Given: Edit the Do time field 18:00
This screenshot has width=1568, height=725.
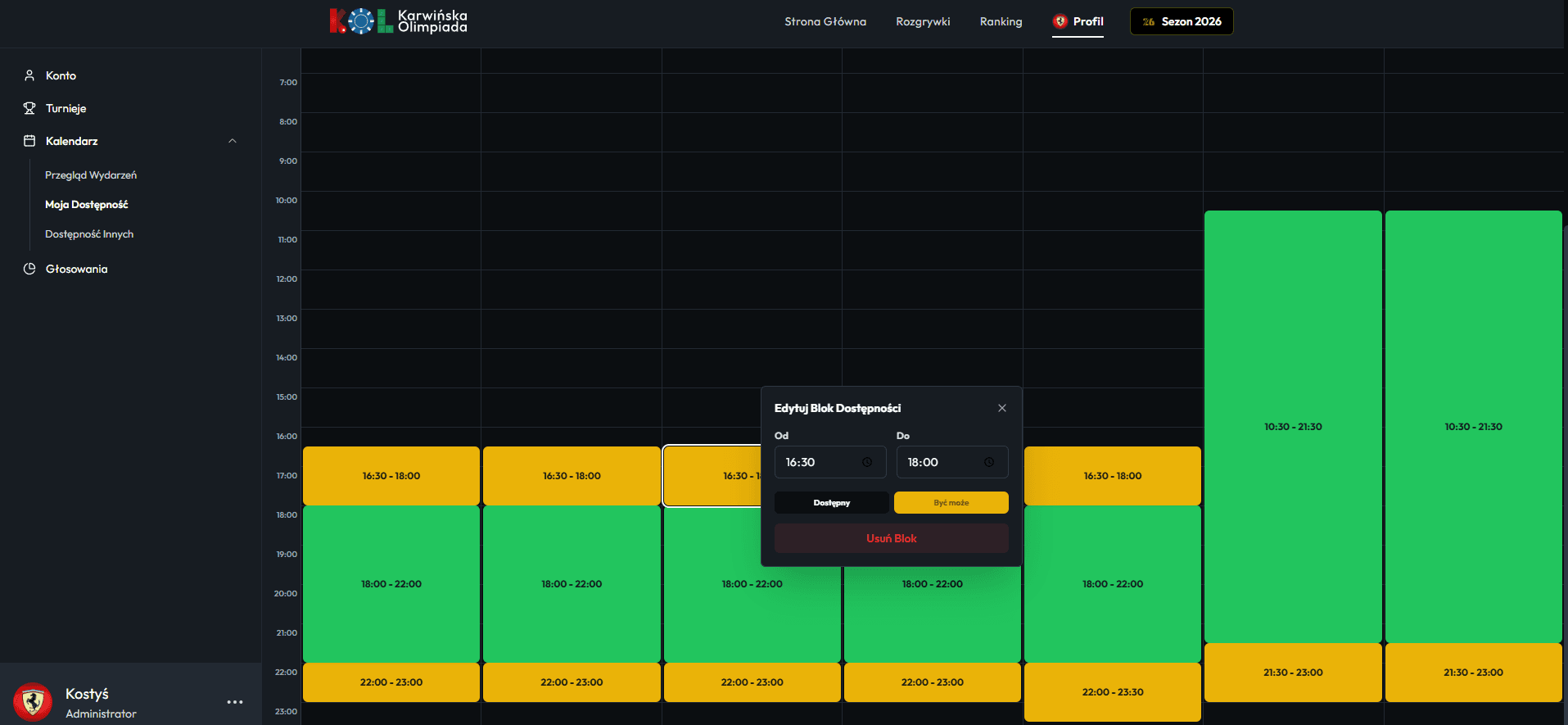Looking at the screenshot, I should click(952, 462).
